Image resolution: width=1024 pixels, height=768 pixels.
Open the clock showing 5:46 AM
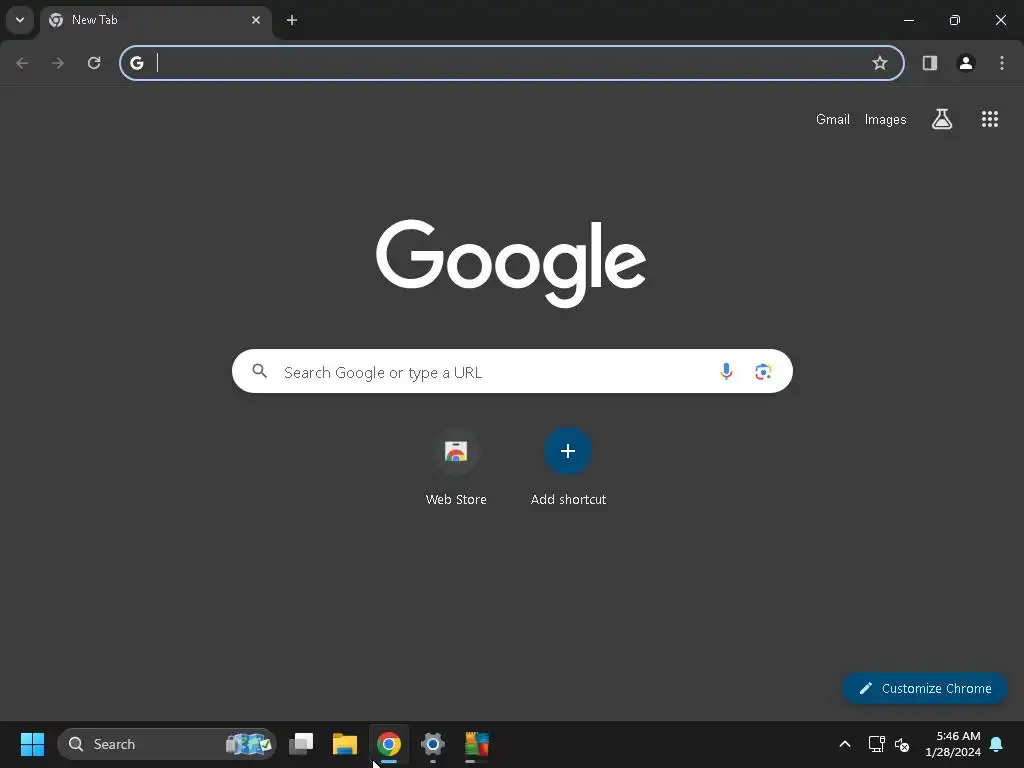(953, 744)
